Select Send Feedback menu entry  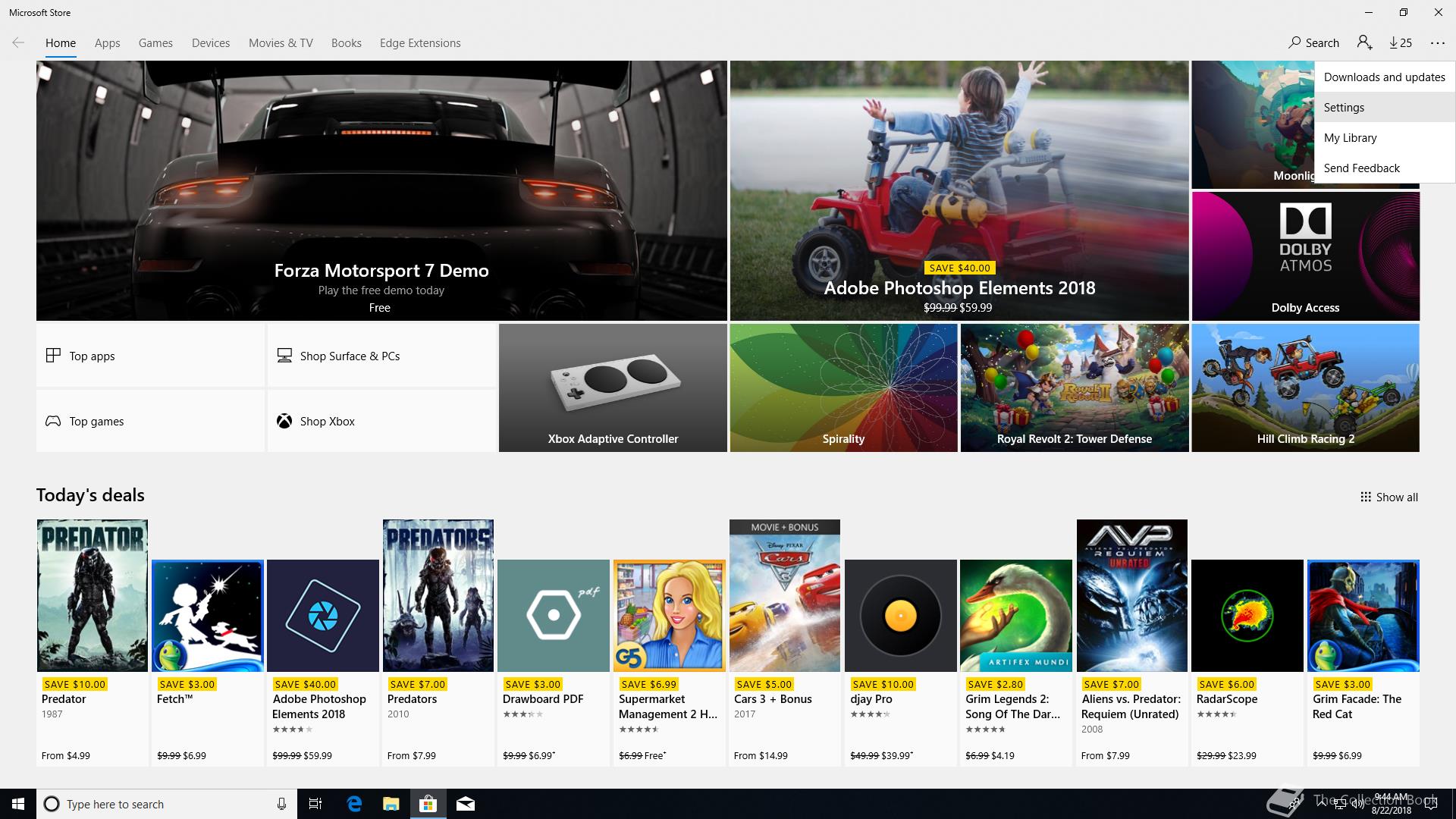click(x=1385, y=168)
